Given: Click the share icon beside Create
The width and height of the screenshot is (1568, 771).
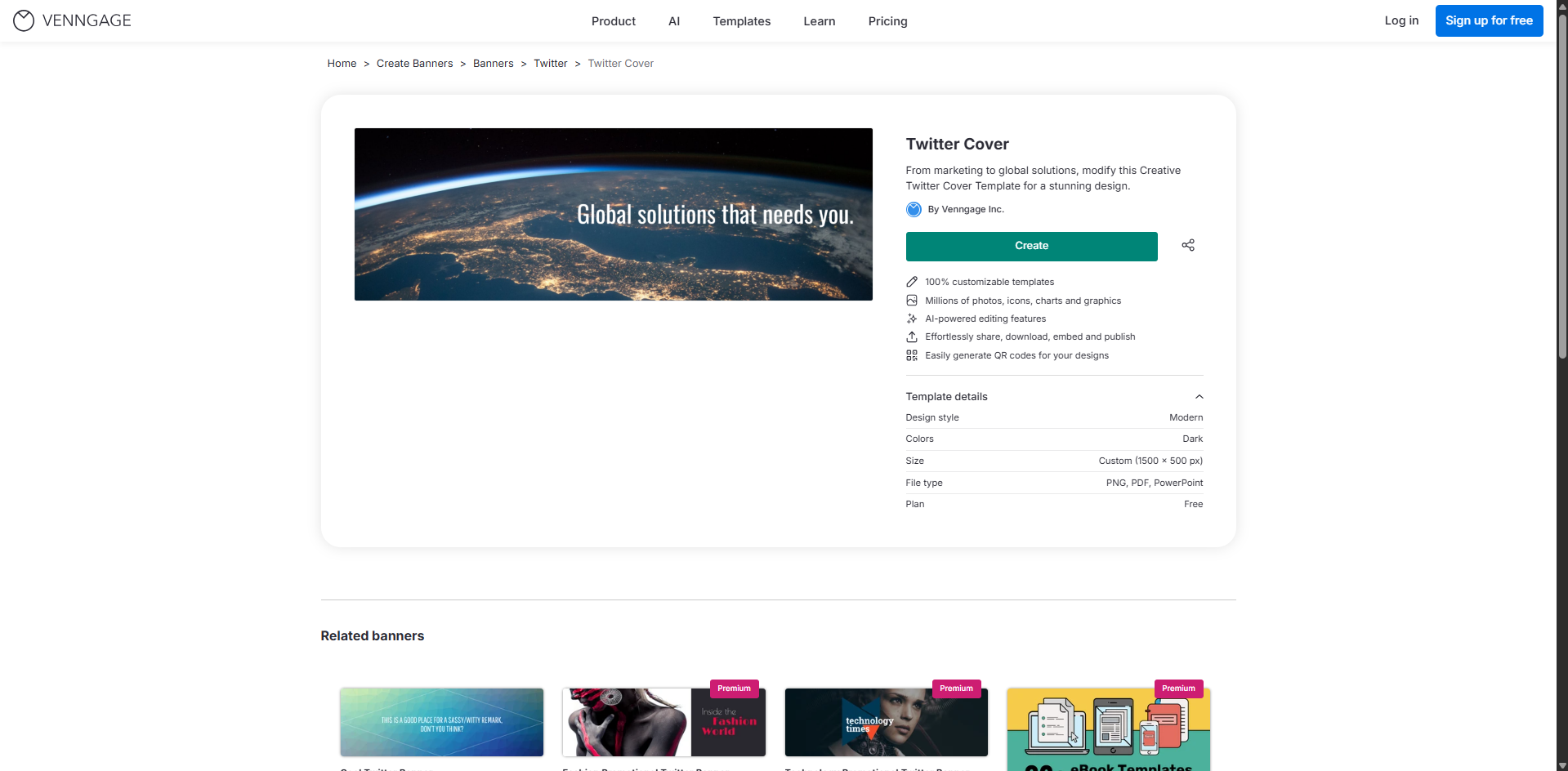Looking at the screenshot, I should click(x=1188, y=245).
